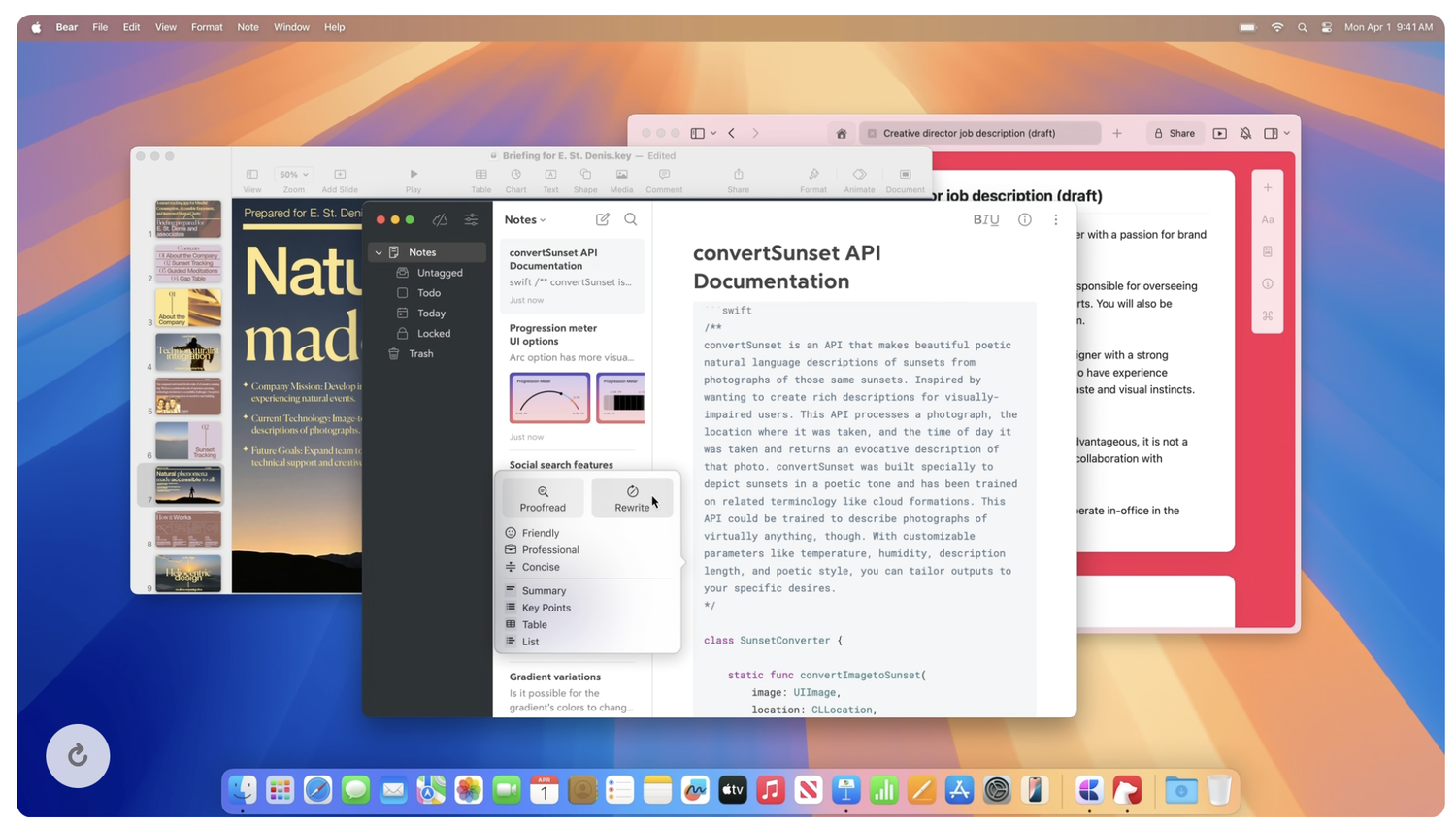Click the Proofread button
Viewport: 1456px width, 826px height.
click(x=543, y=498)
